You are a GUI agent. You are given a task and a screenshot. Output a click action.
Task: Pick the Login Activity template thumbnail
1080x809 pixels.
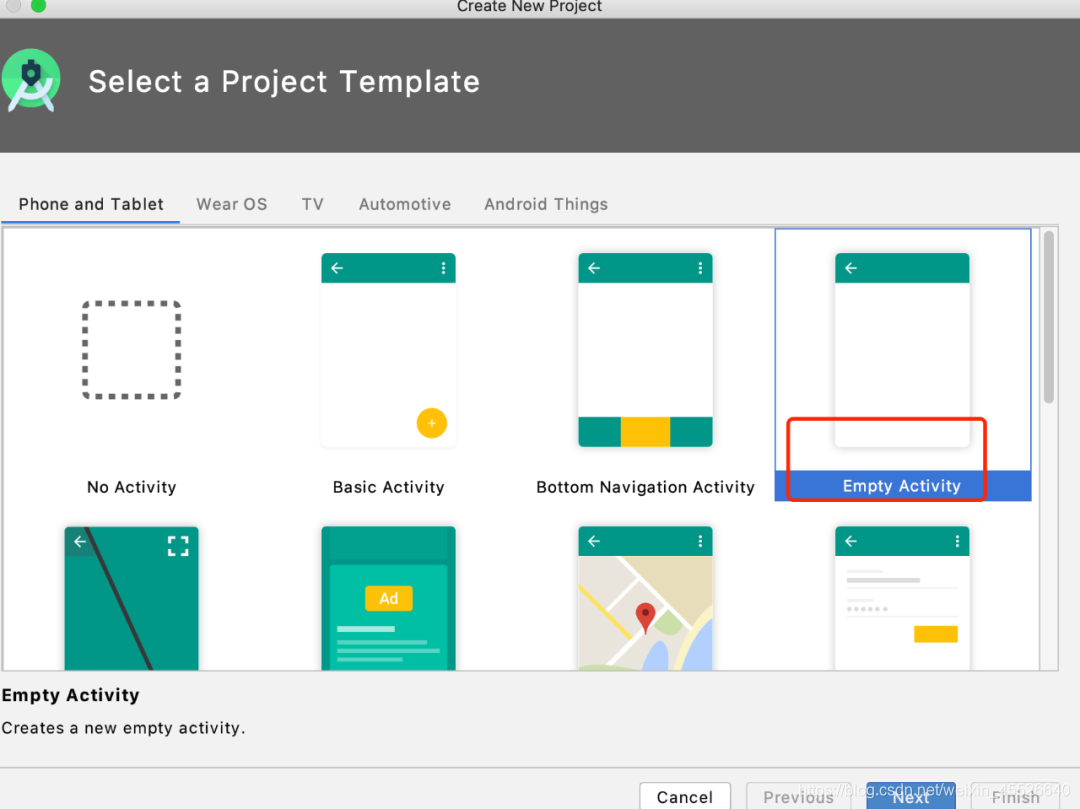click(902, 598)
